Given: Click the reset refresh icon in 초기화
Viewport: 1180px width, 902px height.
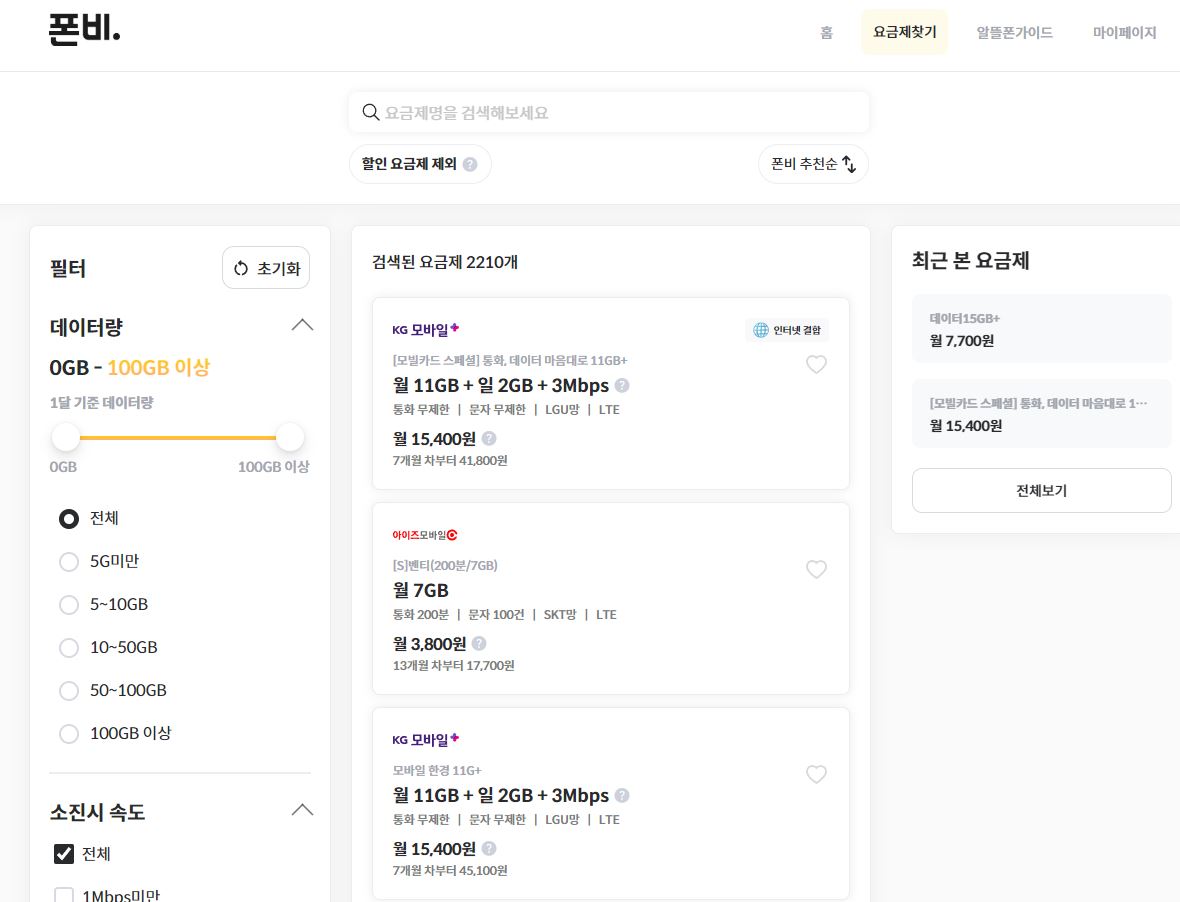Looking at the screenshot, I should click(241, 269).
